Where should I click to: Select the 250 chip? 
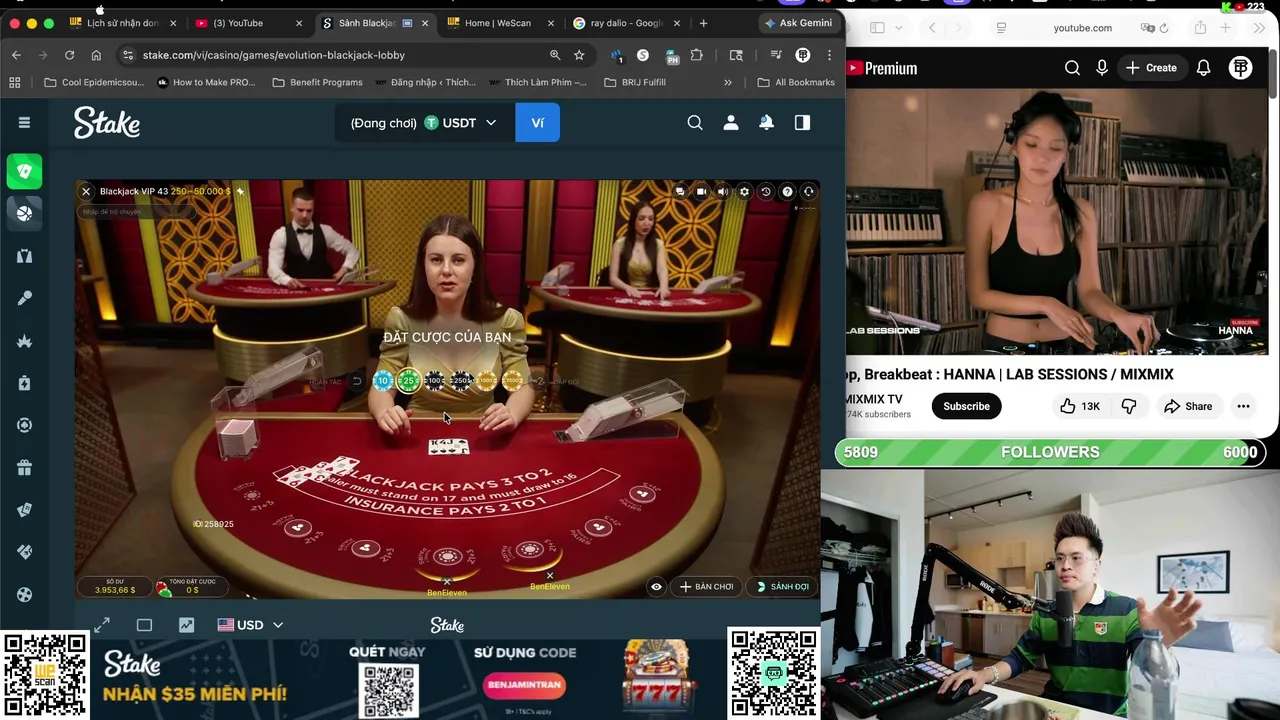point(460,381)
